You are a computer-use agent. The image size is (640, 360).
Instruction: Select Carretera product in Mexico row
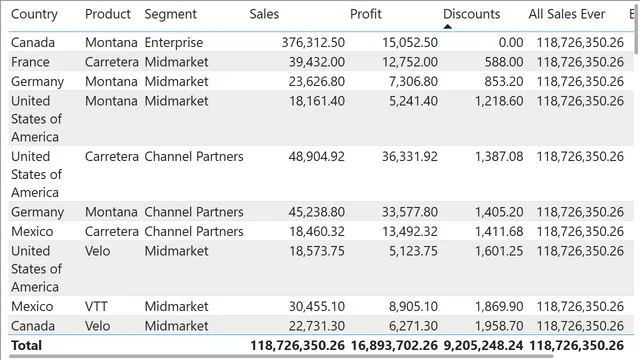pos(111,231)
